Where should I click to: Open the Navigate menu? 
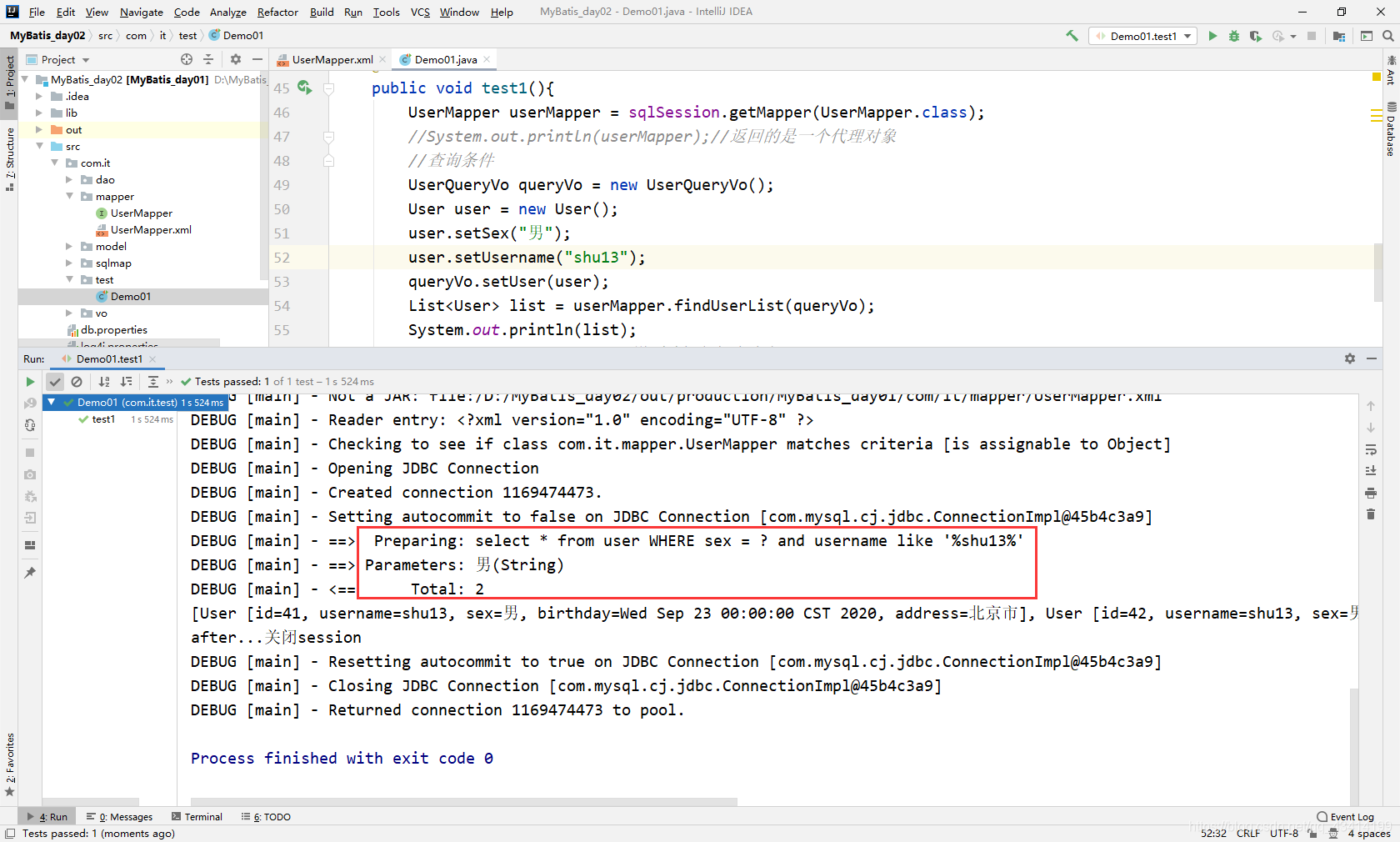coord(142,12)
